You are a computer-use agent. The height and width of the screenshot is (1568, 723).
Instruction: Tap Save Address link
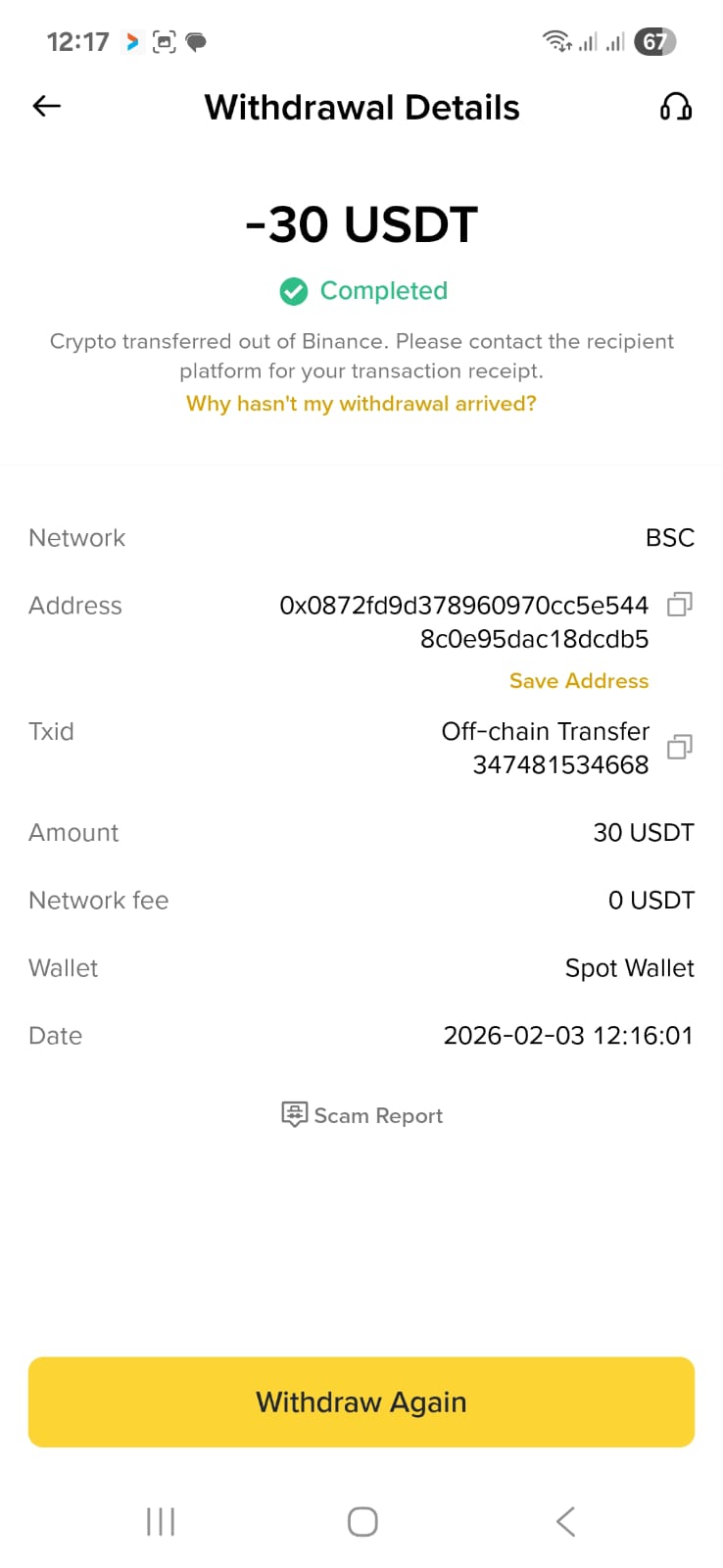(579, 681)
